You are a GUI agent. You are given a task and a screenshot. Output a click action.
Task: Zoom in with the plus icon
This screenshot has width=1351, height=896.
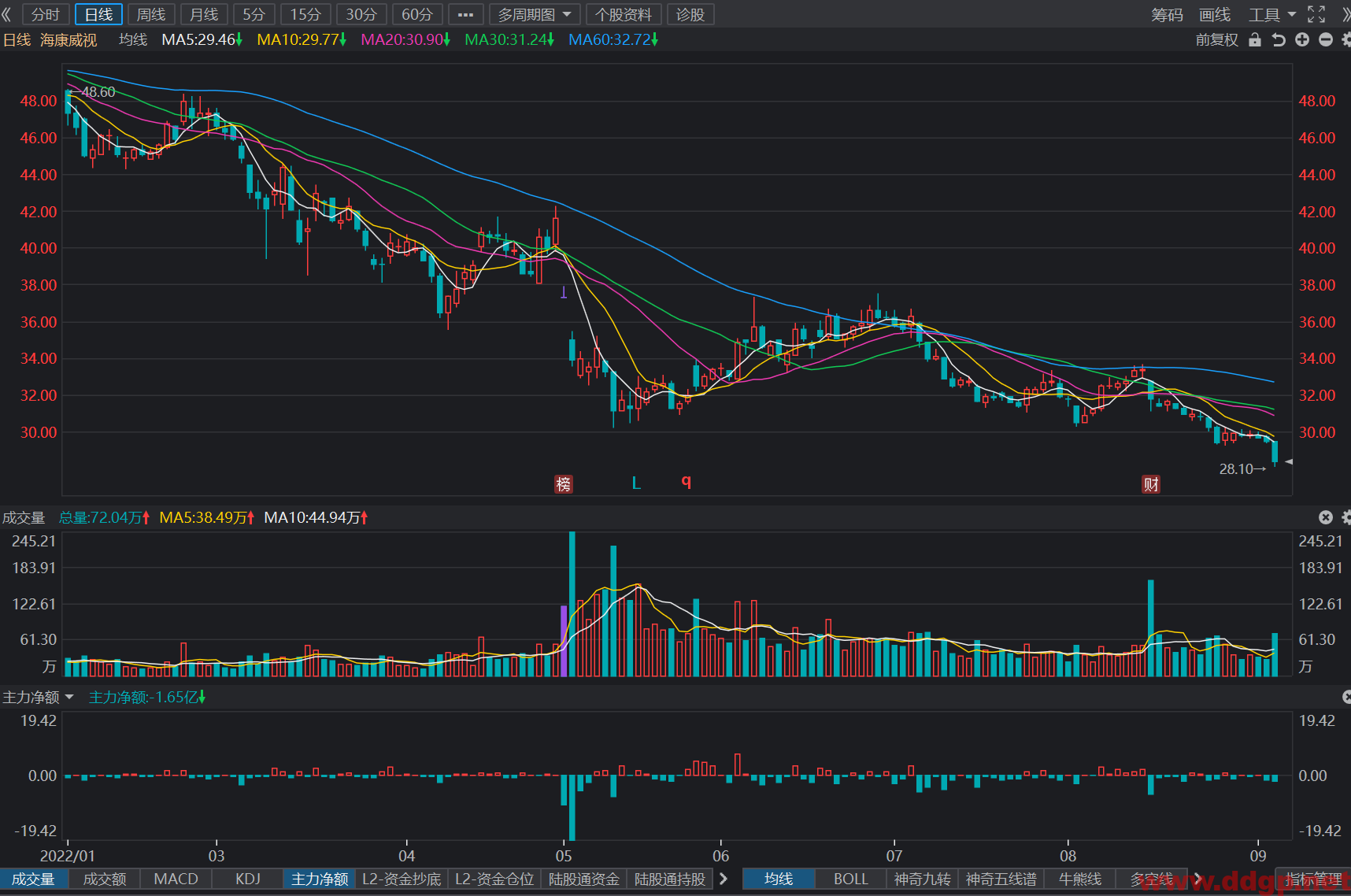(x=1302, y=39)
